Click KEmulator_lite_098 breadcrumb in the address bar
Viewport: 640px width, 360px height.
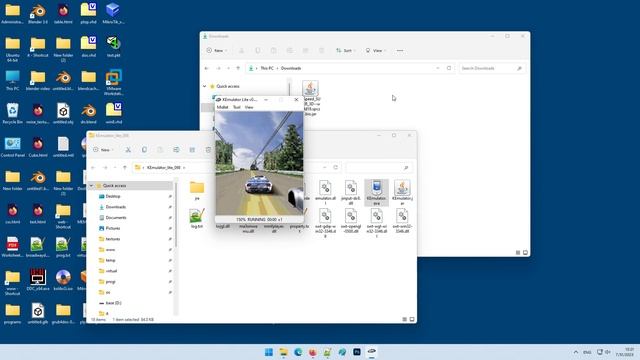coord(163,168)
